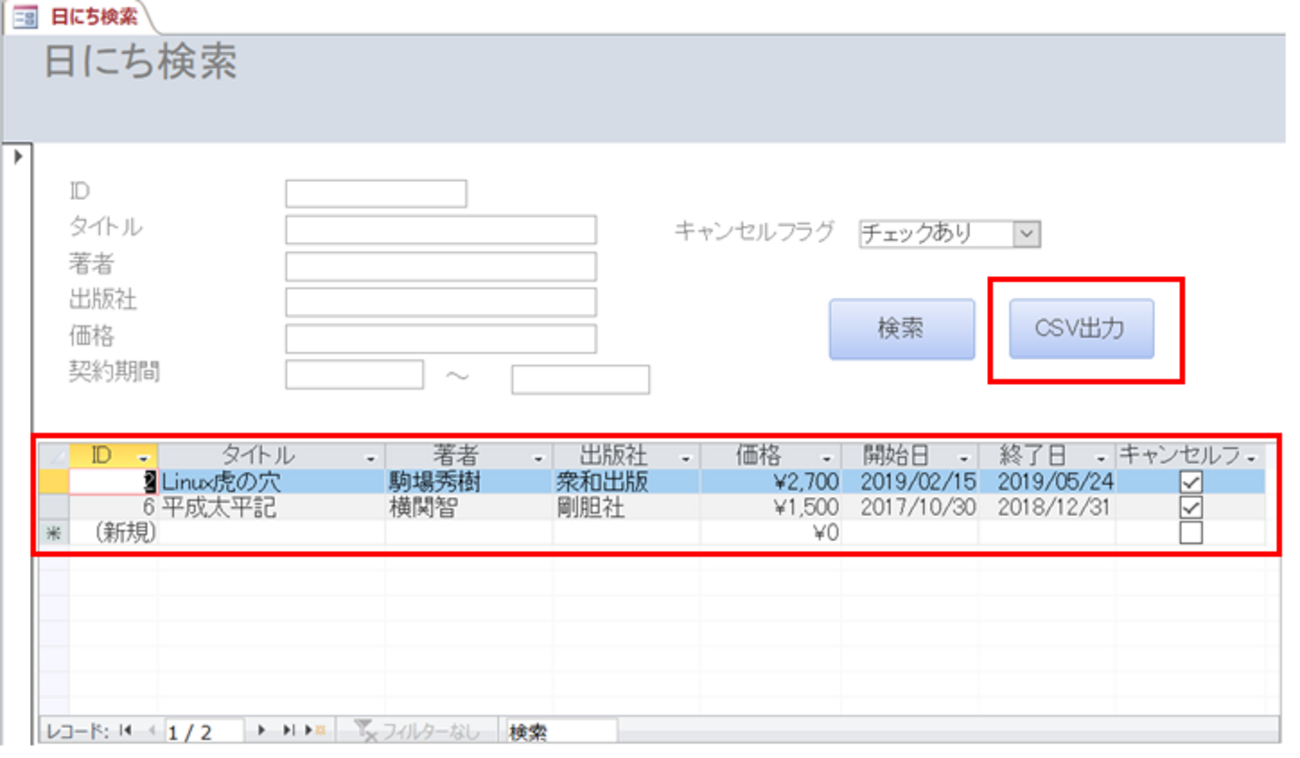
Task: Click the author cell 横関智
Action: tap(469, 507)
